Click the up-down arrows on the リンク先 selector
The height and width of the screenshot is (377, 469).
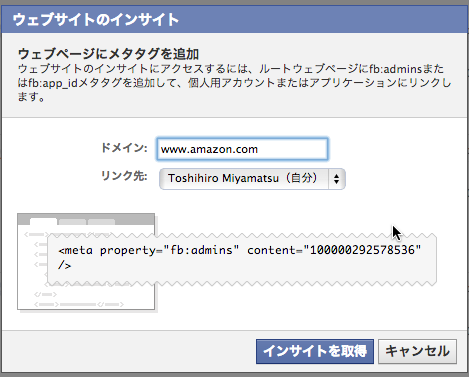pyautogui.click(x=336, y=179)
